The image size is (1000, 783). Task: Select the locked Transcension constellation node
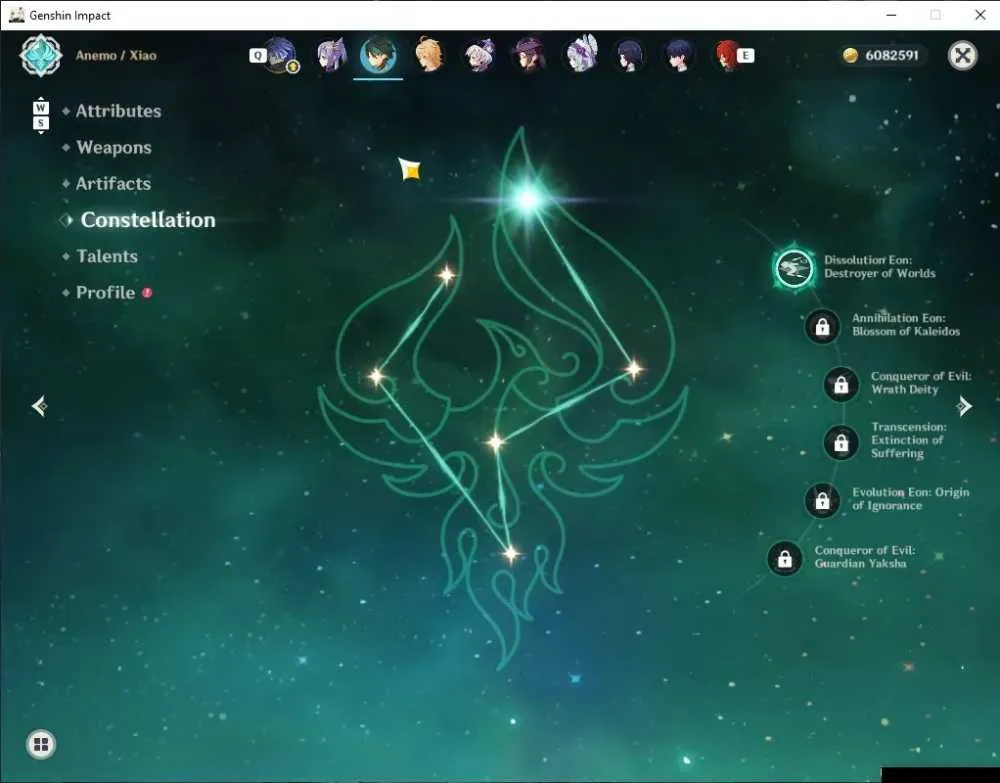click(841, 443)
